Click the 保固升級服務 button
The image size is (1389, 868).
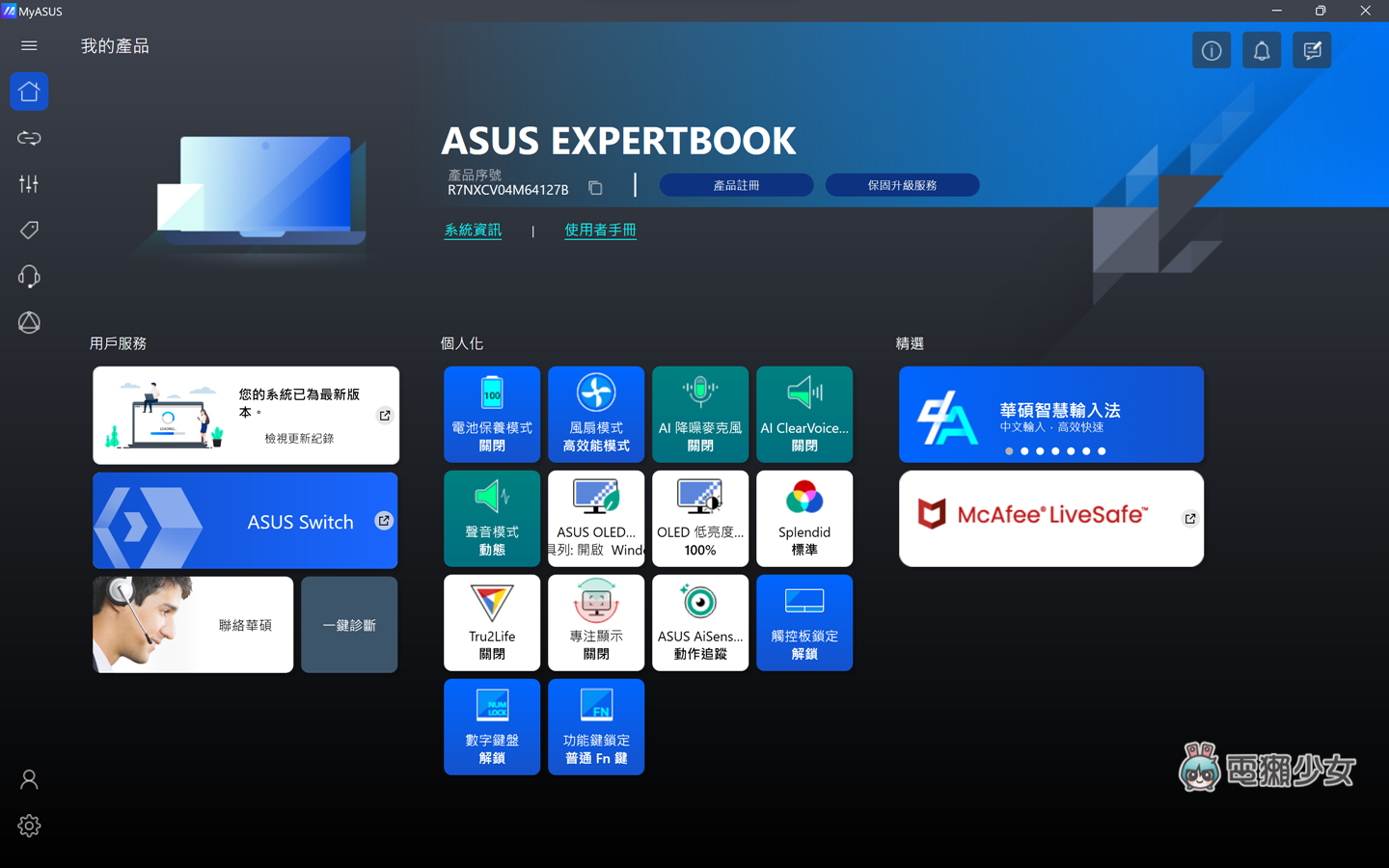pyautogui.click(x=902, y=185)
